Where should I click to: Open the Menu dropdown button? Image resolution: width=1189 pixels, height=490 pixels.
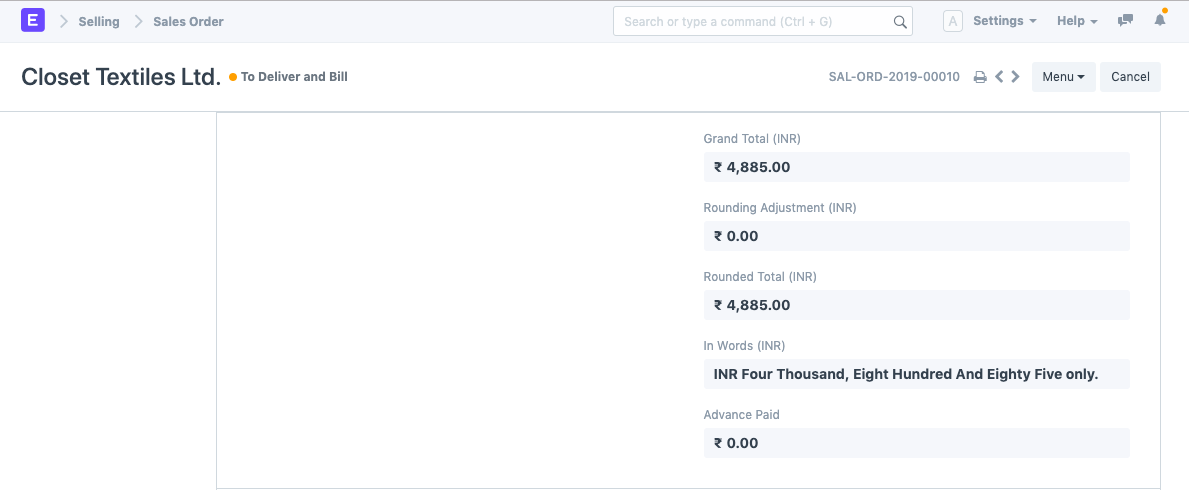pos(1063,77)
